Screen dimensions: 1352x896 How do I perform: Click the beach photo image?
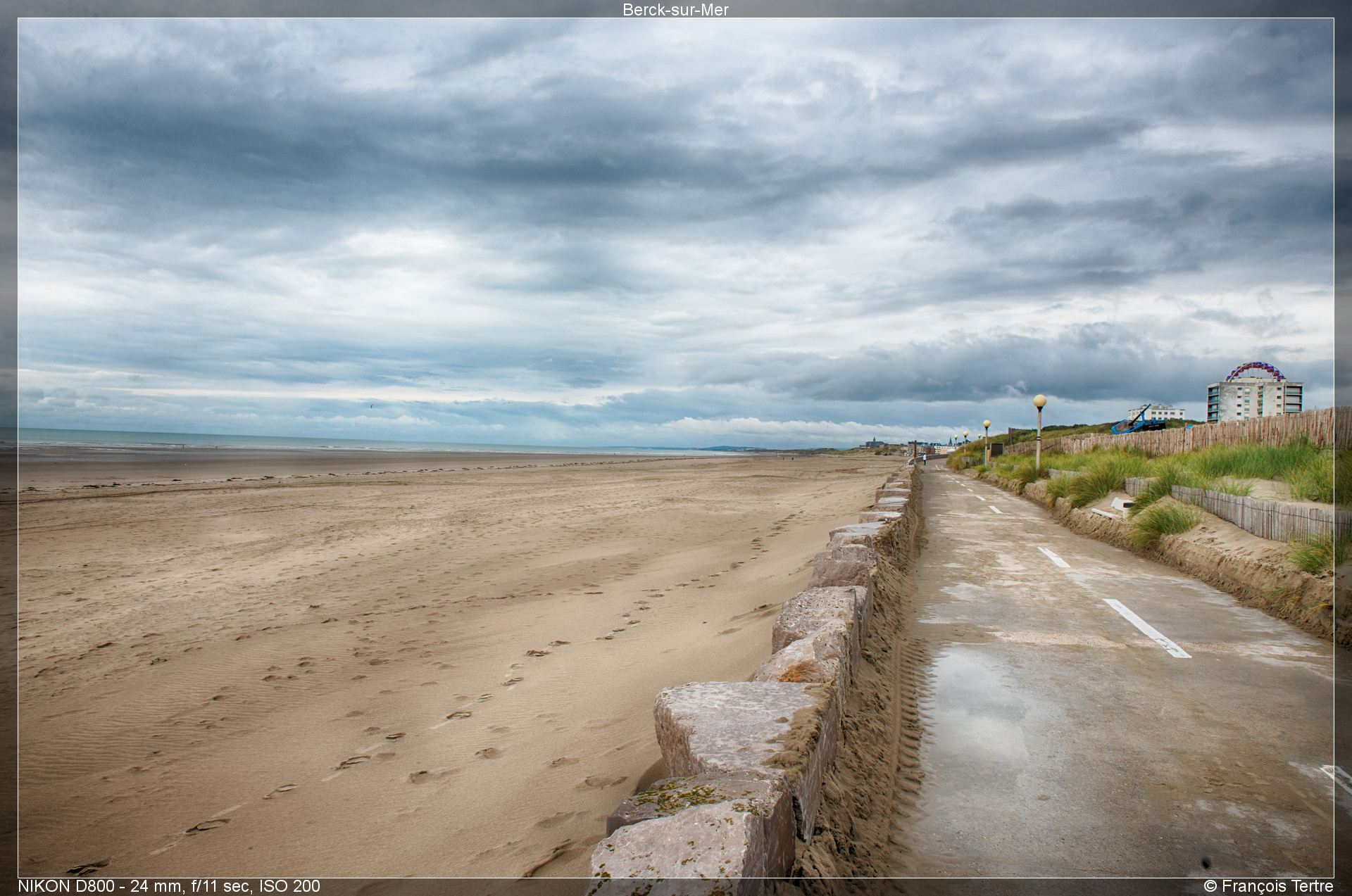[676, 448]
